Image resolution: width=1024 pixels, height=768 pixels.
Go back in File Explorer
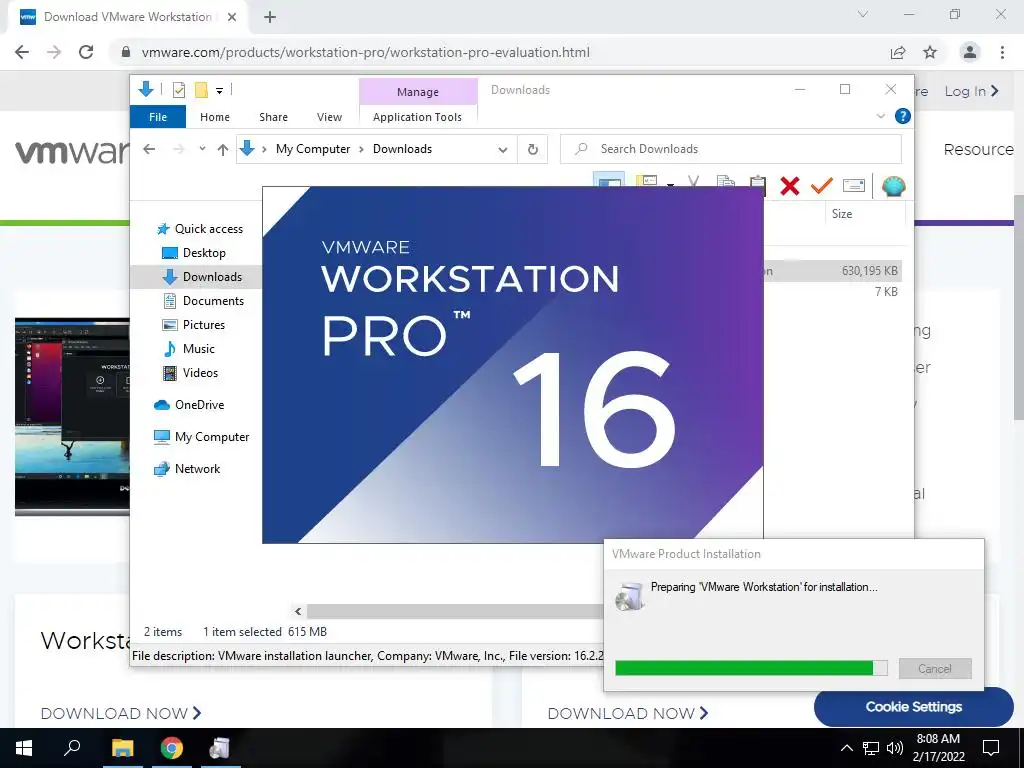pos(149,149)
